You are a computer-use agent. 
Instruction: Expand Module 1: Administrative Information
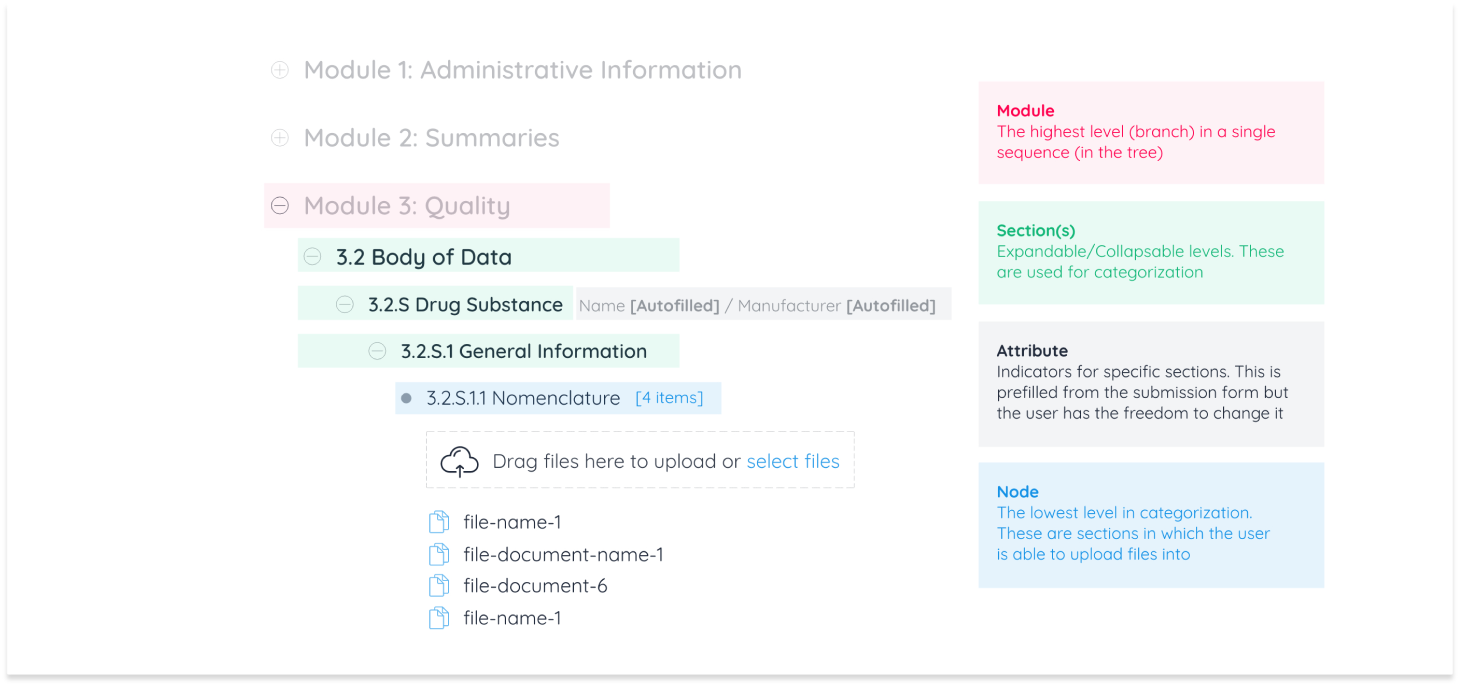click(279, 69)
